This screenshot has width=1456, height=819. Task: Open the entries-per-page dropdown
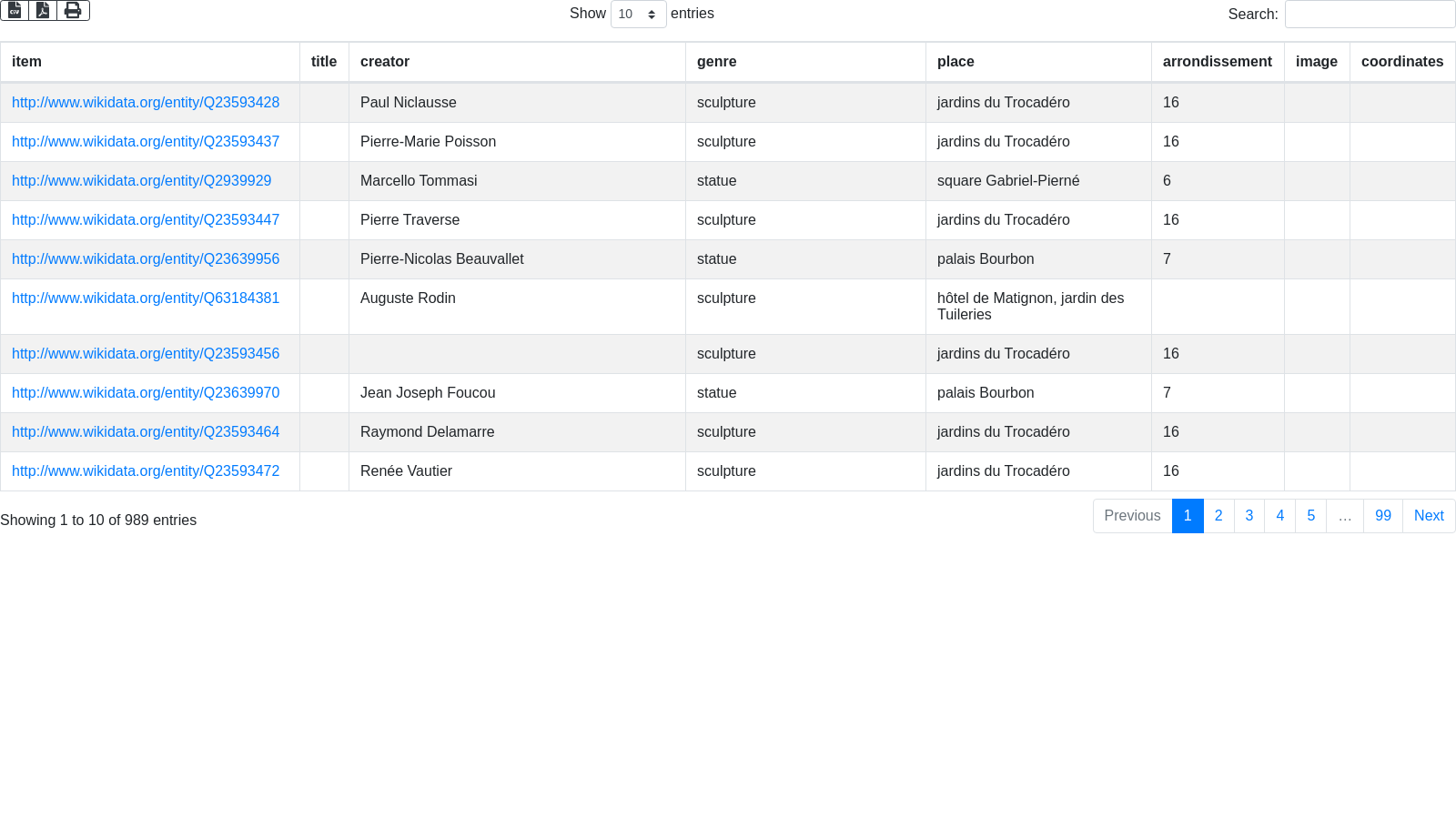(638, 15)
